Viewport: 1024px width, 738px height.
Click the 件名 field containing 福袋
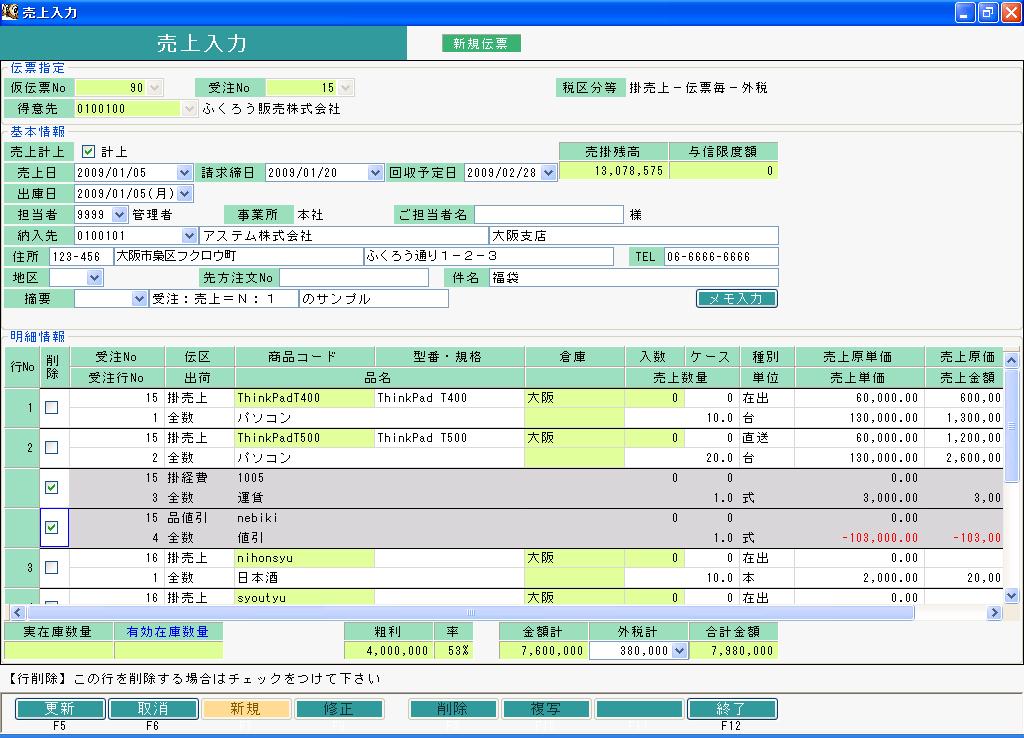coord(633,278)
